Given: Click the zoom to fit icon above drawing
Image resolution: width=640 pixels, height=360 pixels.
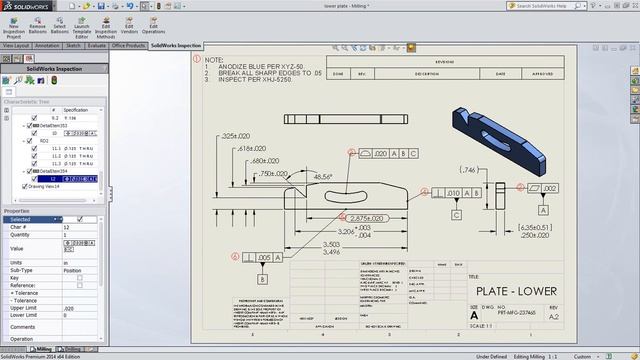Looking at the screenshot, I should click(336, 48).
